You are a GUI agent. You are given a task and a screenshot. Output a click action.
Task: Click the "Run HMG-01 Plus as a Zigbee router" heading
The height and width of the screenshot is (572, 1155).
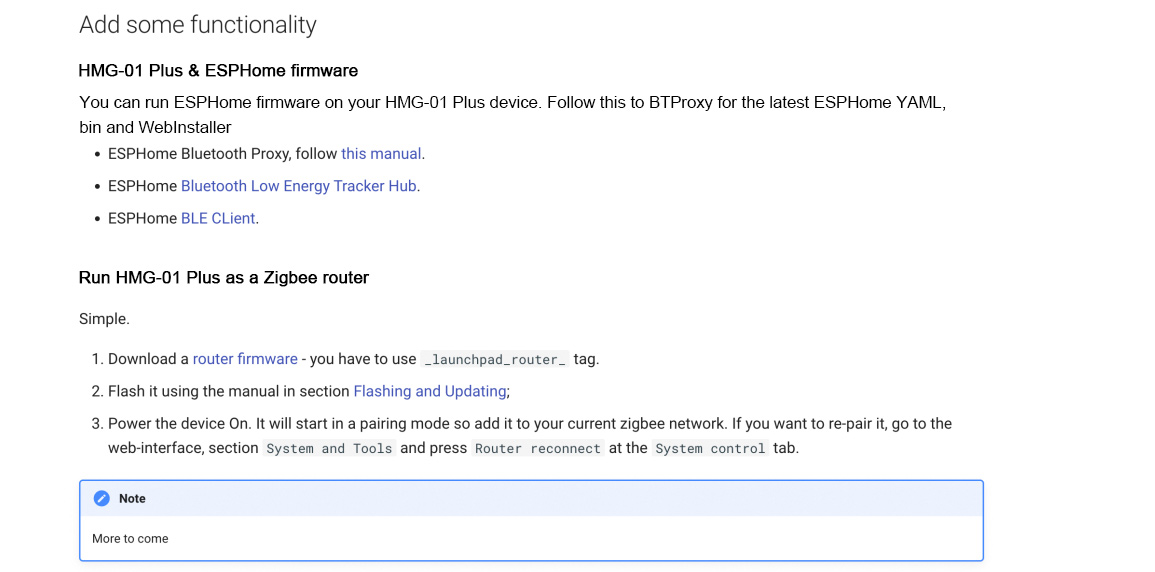tap(224, 278)
